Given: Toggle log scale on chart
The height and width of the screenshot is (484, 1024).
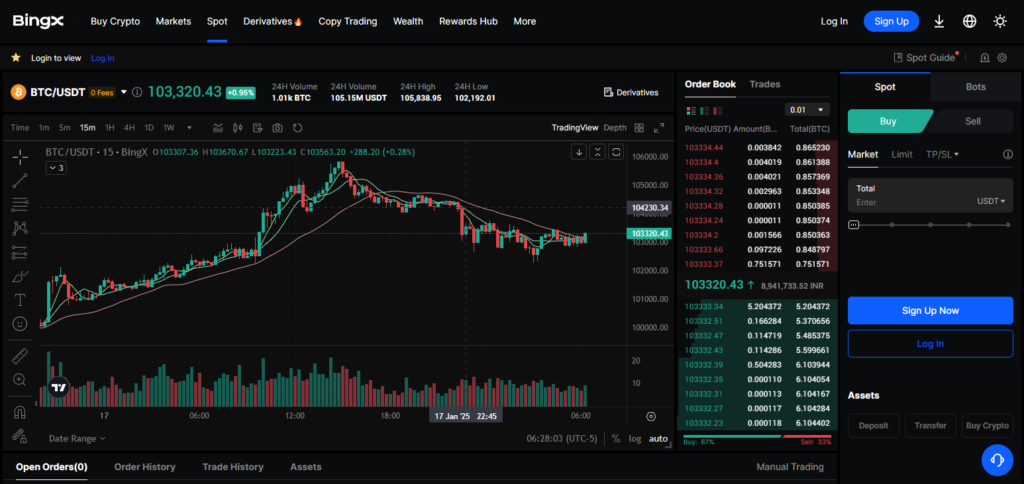Looking at the screenshot, I should (635, 439).
